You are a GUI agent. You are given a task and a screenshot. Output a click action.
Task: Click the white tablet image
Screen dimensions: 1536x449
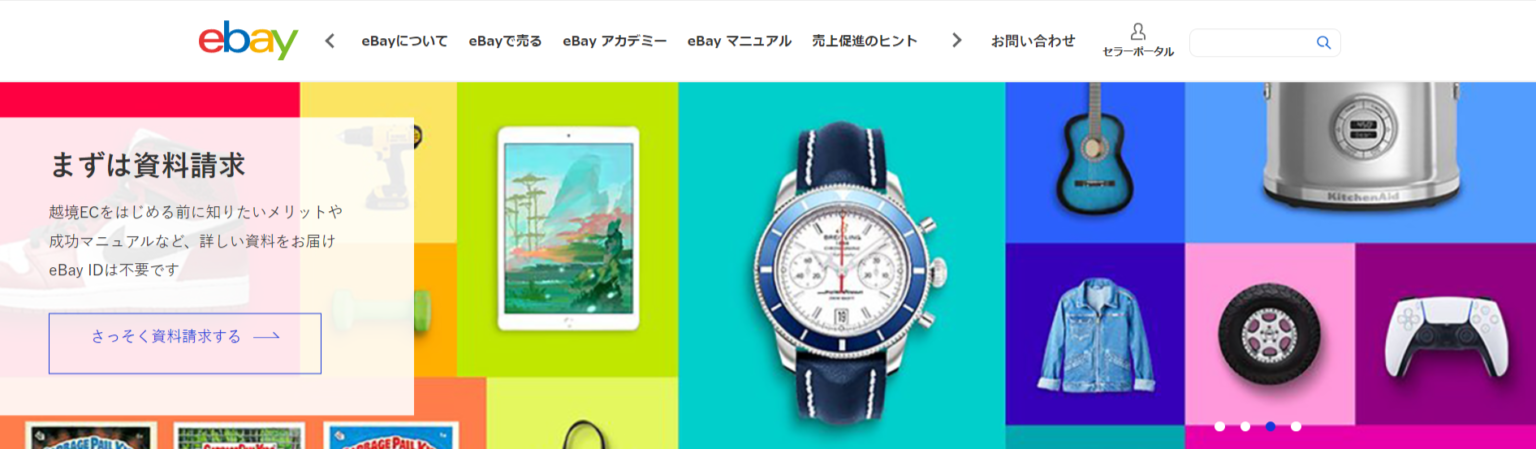pos(567,229)
